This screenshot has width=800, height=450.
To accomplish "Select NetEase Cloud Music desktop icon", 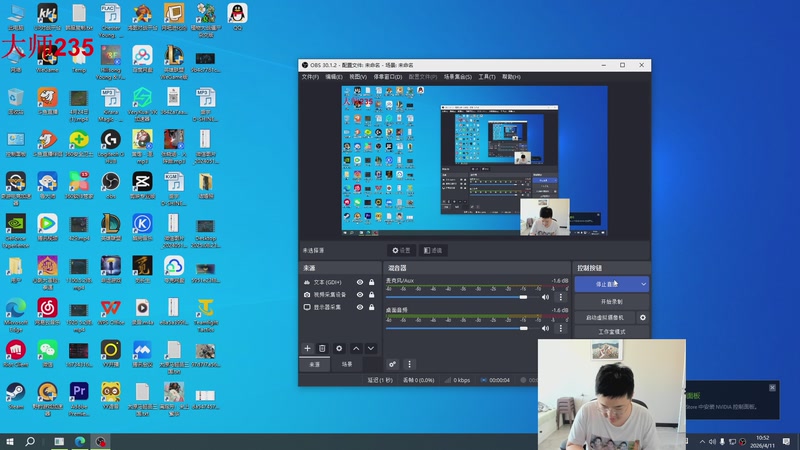I will click(47, 311).
